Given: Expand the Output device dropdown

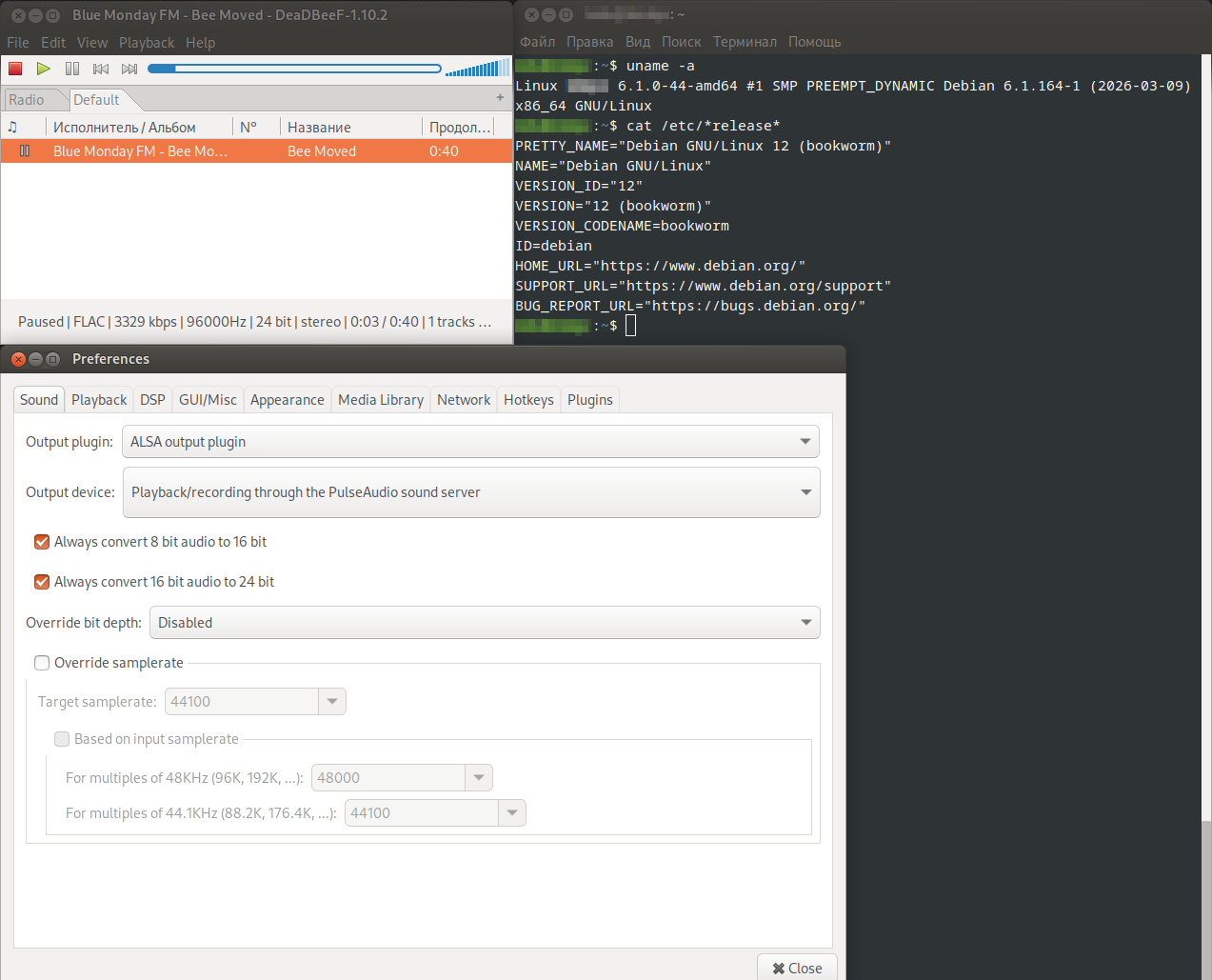Looking at the screenshot, I should (x=471, y=492).
